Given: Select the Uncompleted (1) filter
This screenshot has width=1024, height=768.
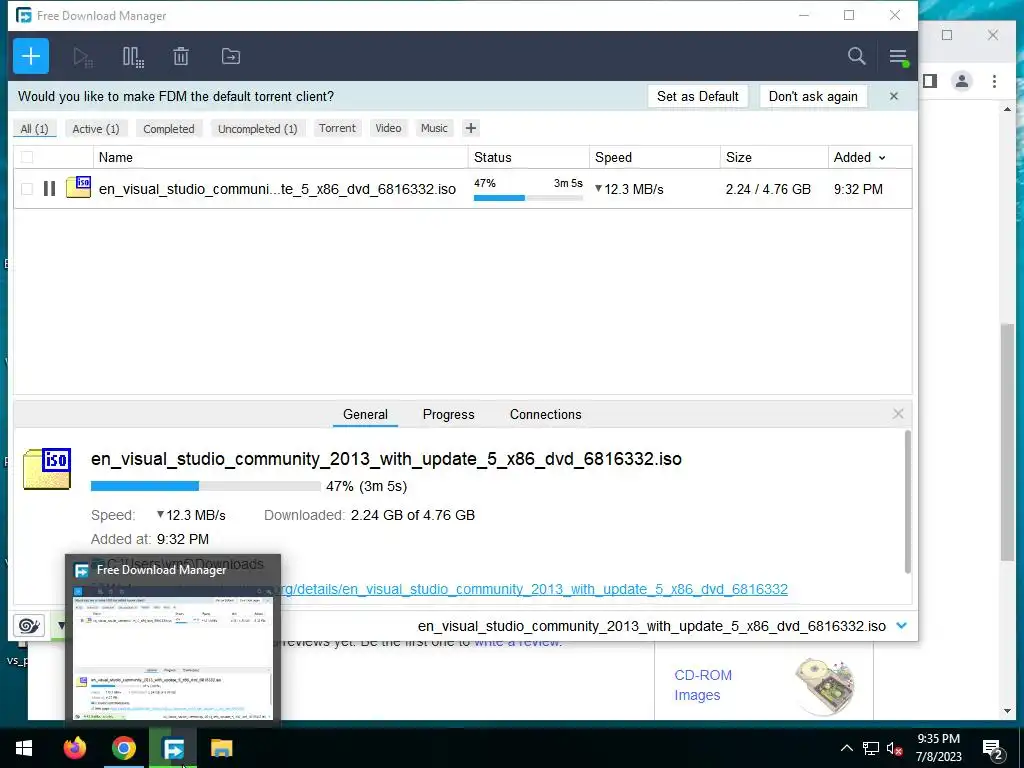Looking at the screenshot, I should 257,129.
